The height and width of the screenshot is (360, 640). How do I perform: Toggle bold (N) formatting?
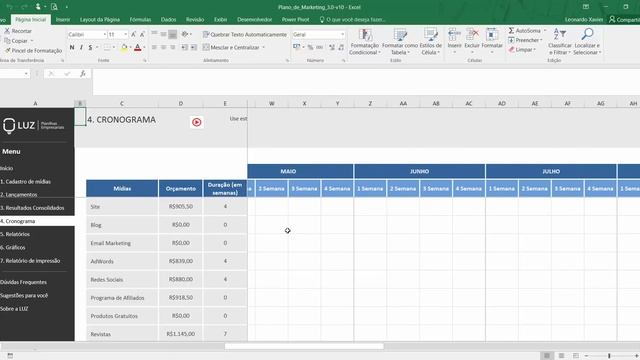[x=72, y=47]
